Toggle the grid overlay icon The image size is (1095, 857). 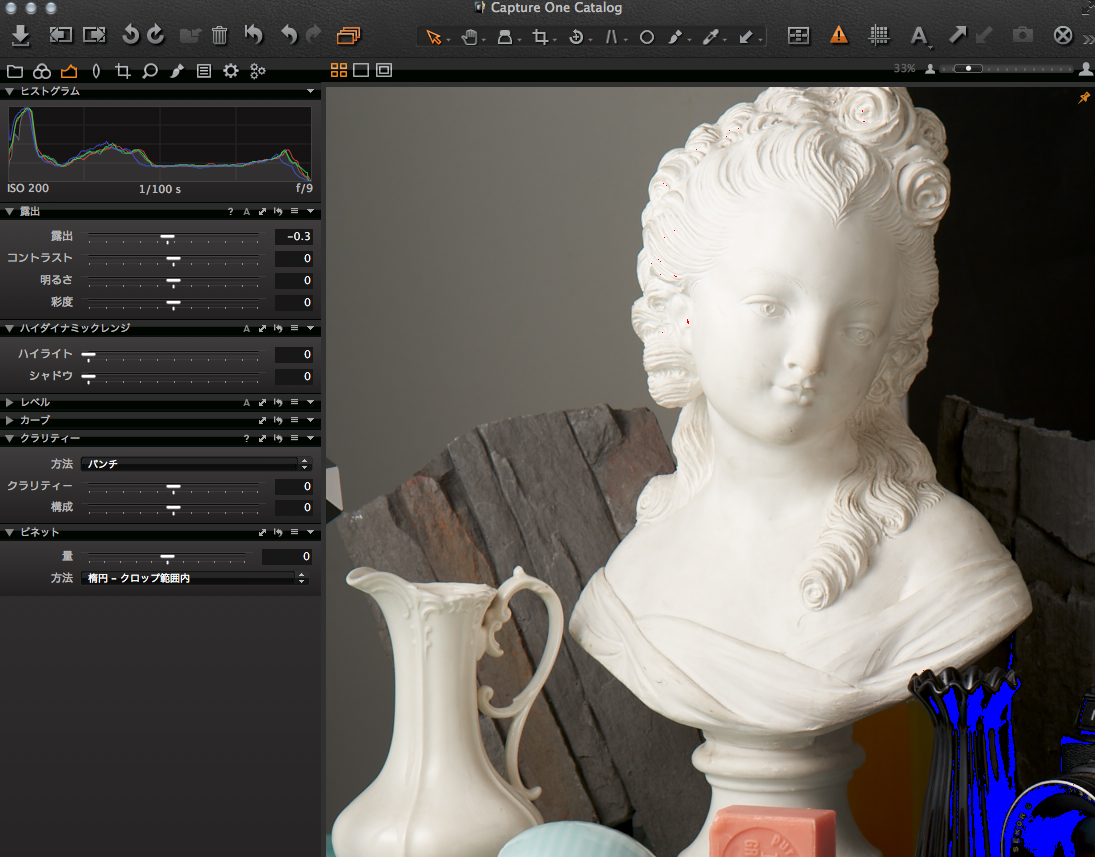pyautogui.click(x=879, y=35)
